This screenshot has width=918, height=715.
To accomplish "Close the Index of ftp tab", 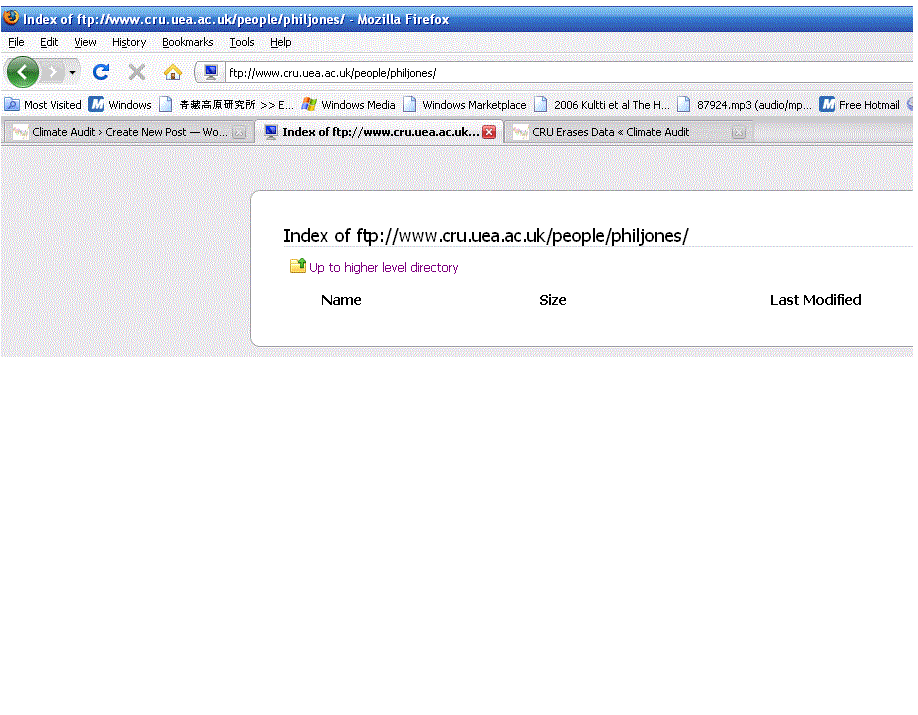I will coord(489,132).
